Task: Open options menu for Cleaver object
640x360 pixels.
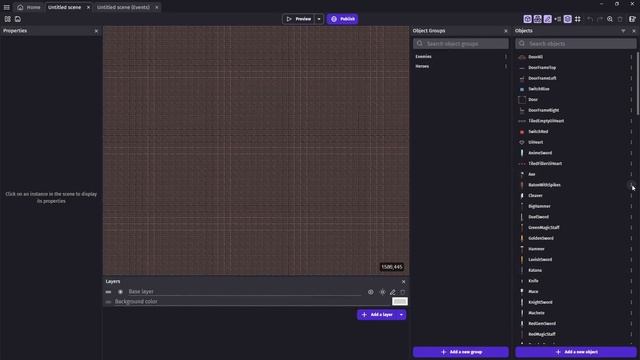Action: pos(631,196)
